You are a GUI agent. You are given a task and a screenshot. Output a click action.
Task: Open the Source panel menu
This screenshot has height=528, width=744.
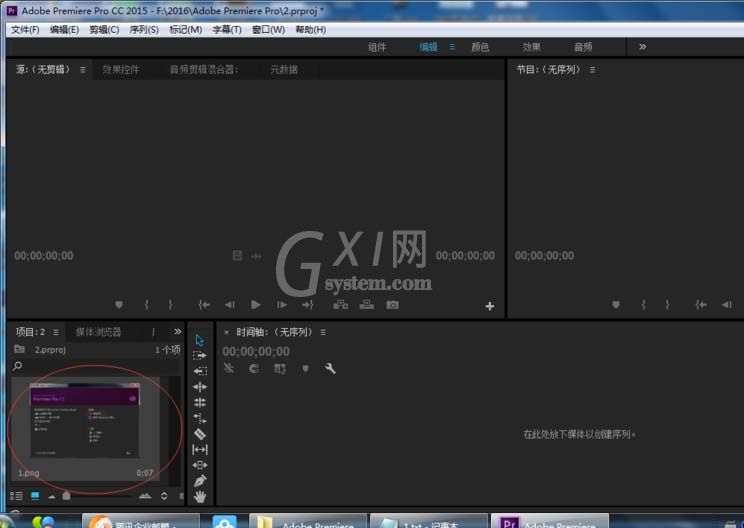click(83, 70)
